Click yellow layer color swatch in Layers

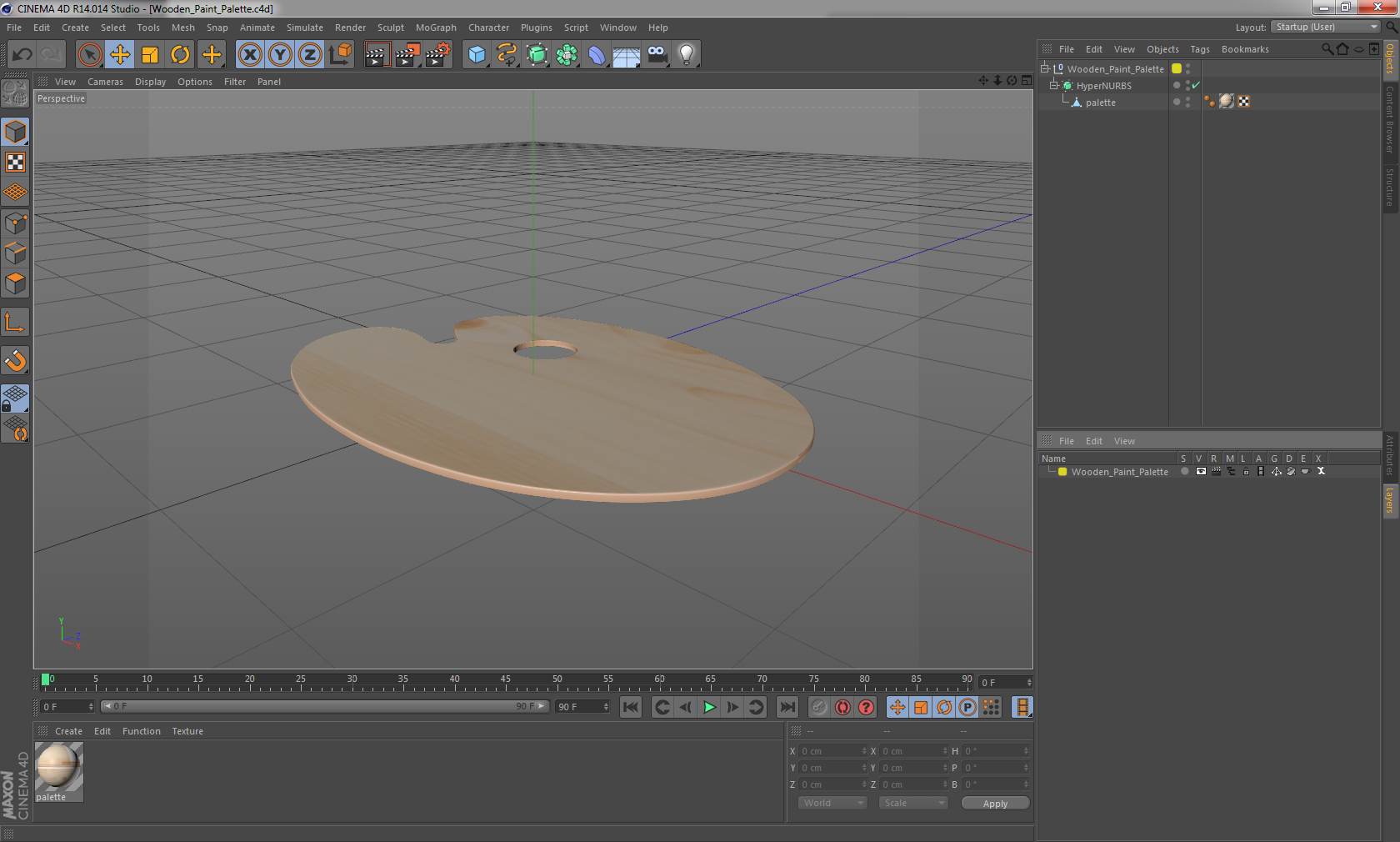(x=1062, y=471)
